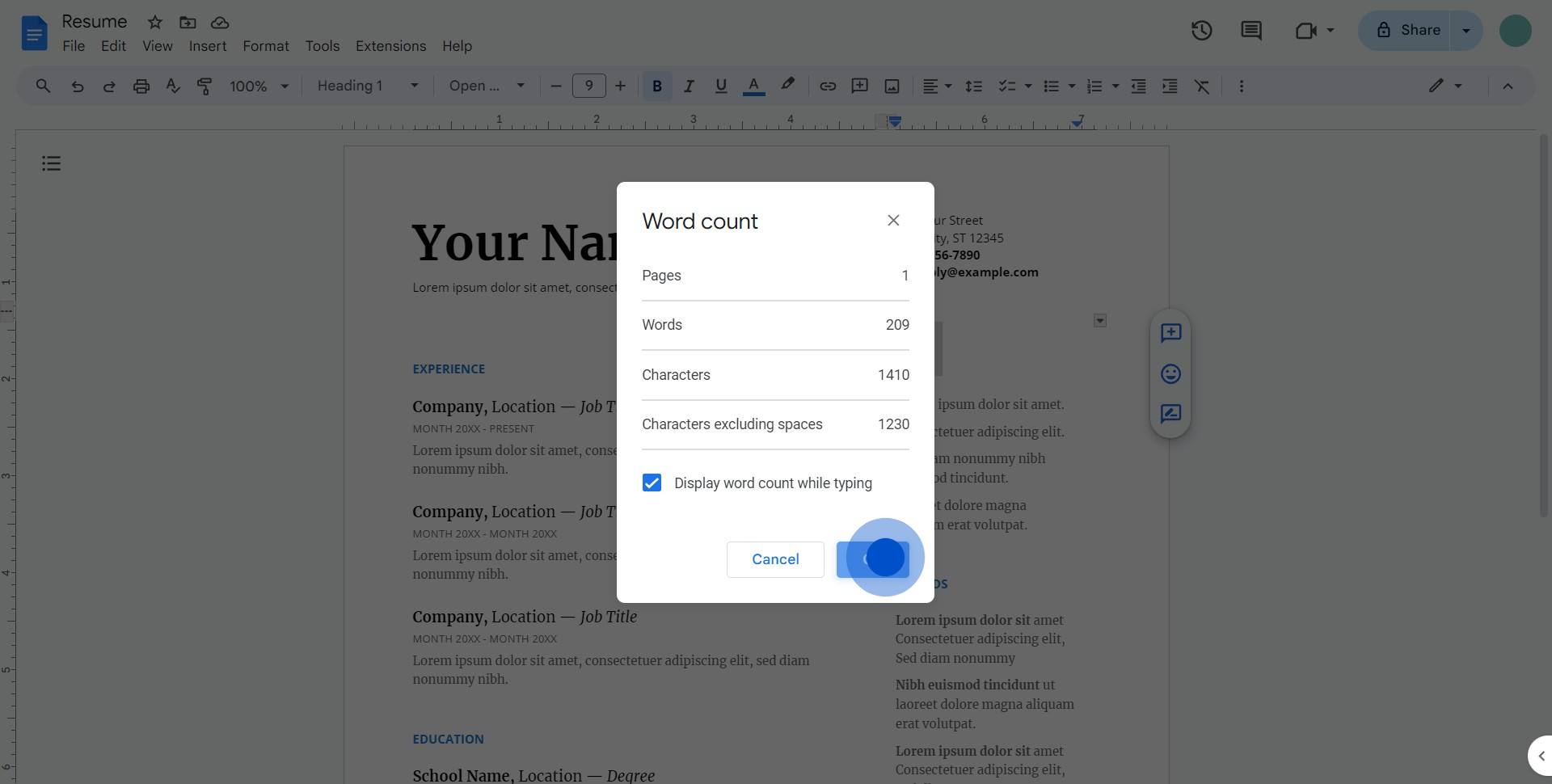Click the font size input field

[588, 86]
